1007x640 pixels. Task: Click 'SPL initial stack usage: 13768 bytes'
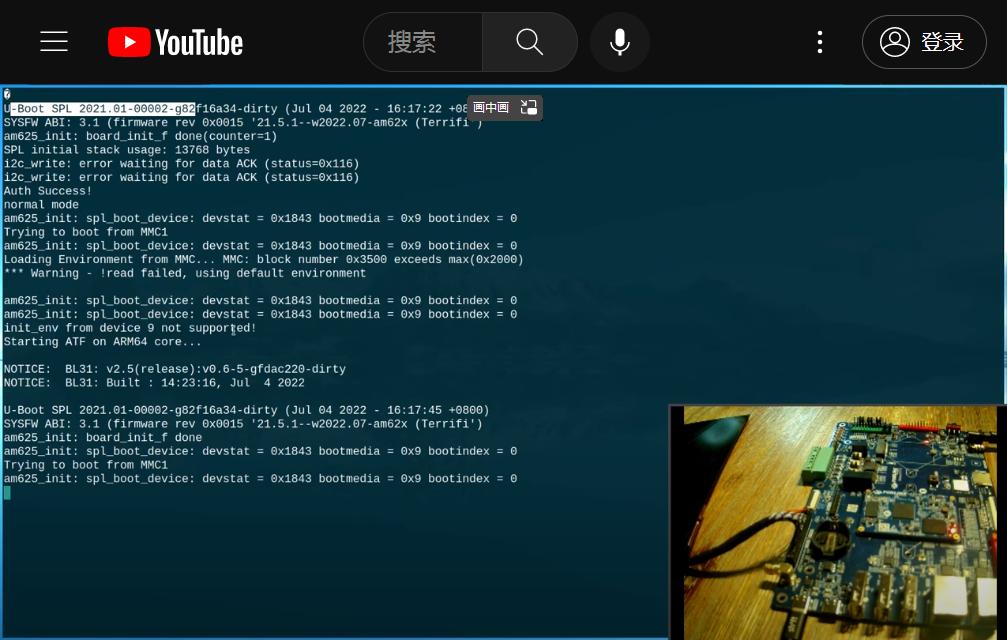127,150
